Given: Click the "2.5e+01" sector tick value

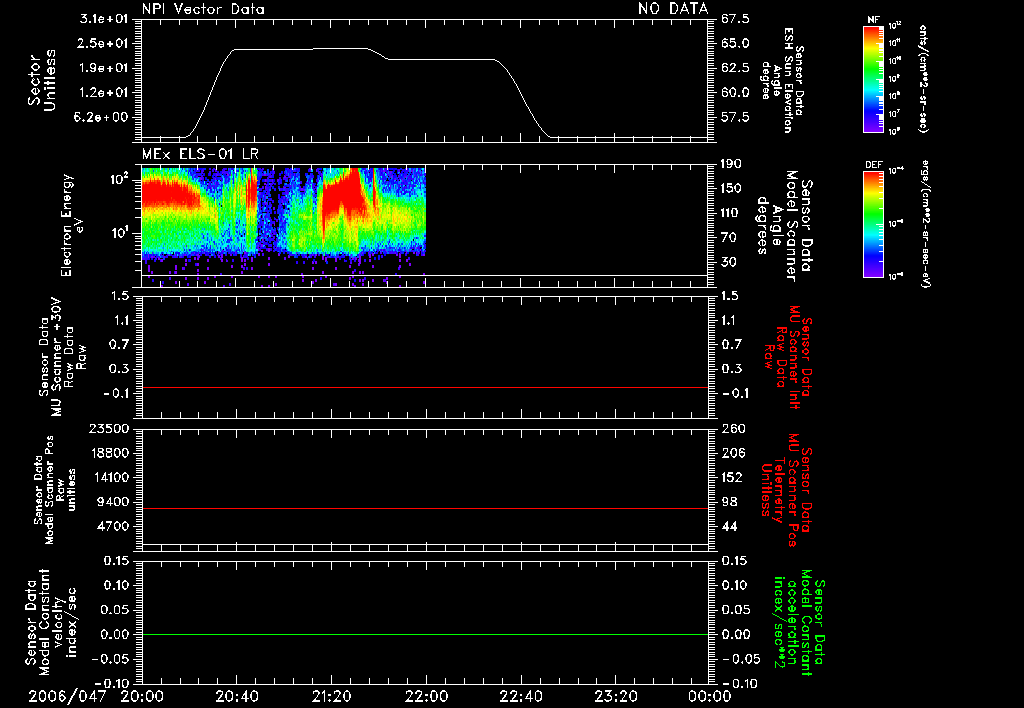Looking at the screenshot, I should click(x=104, y=43).
